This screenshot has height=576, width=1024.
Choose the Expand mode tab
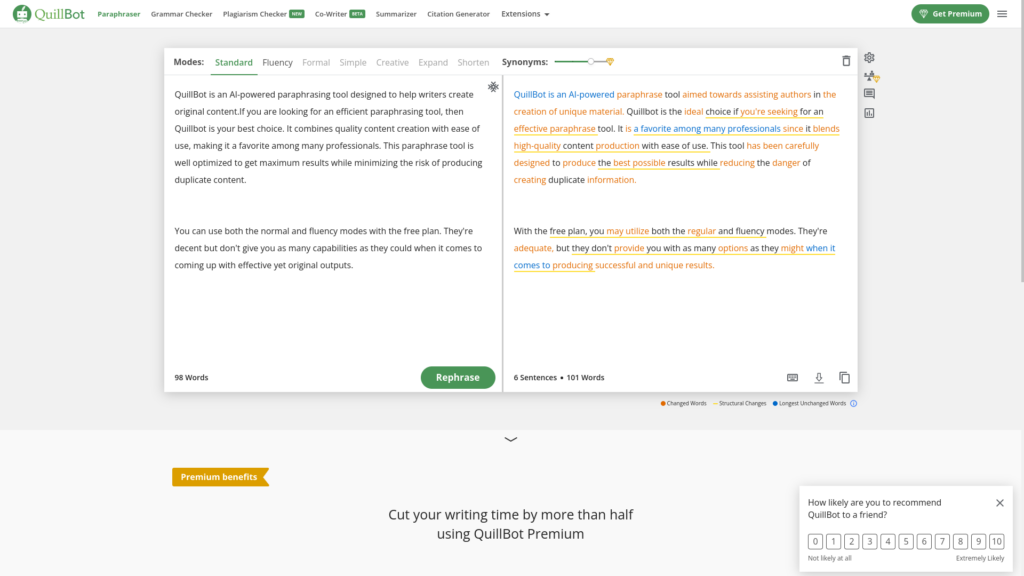(x=433, y=63)
